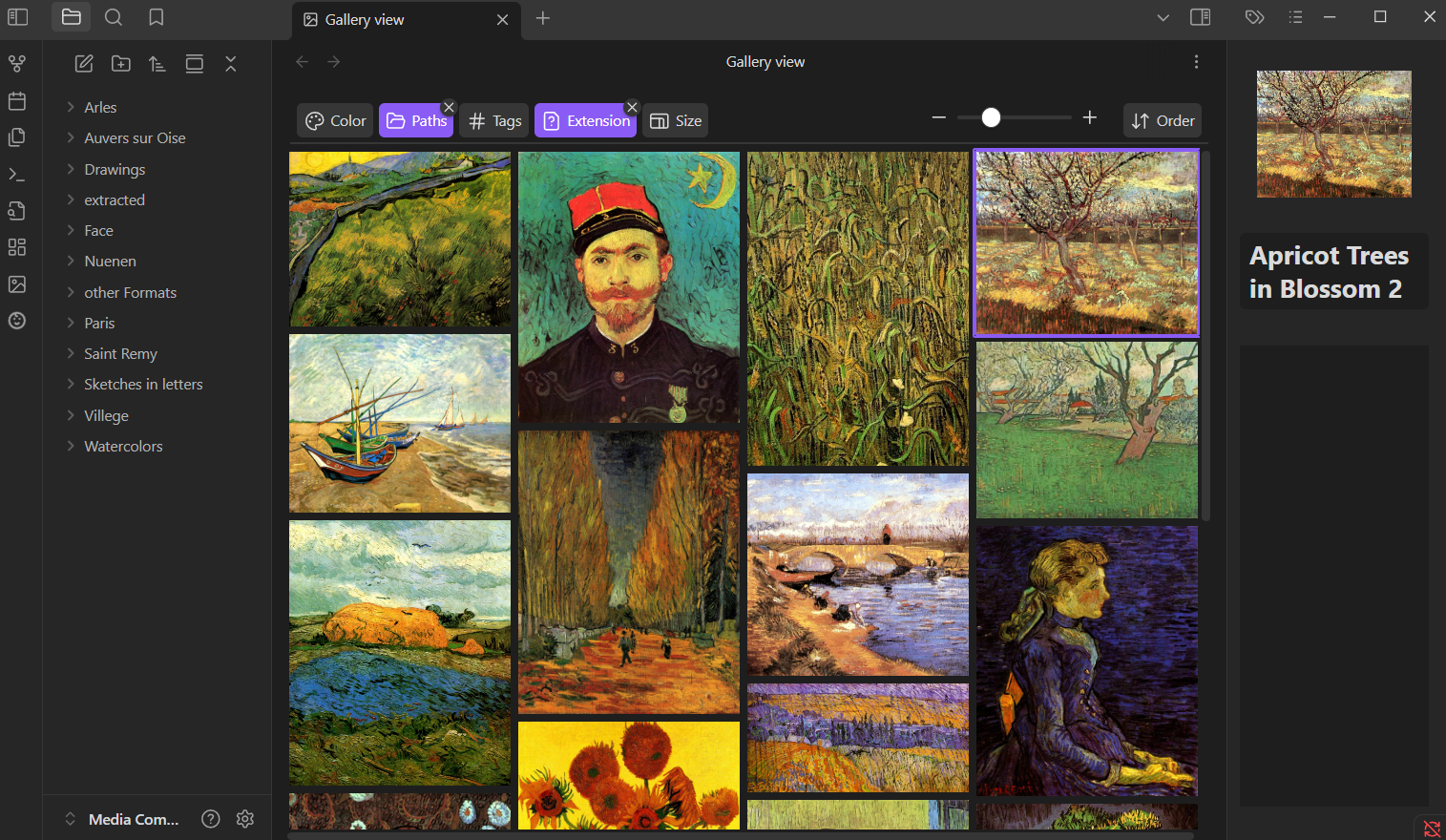Click the copy files ribbon icon

point(17,137)
